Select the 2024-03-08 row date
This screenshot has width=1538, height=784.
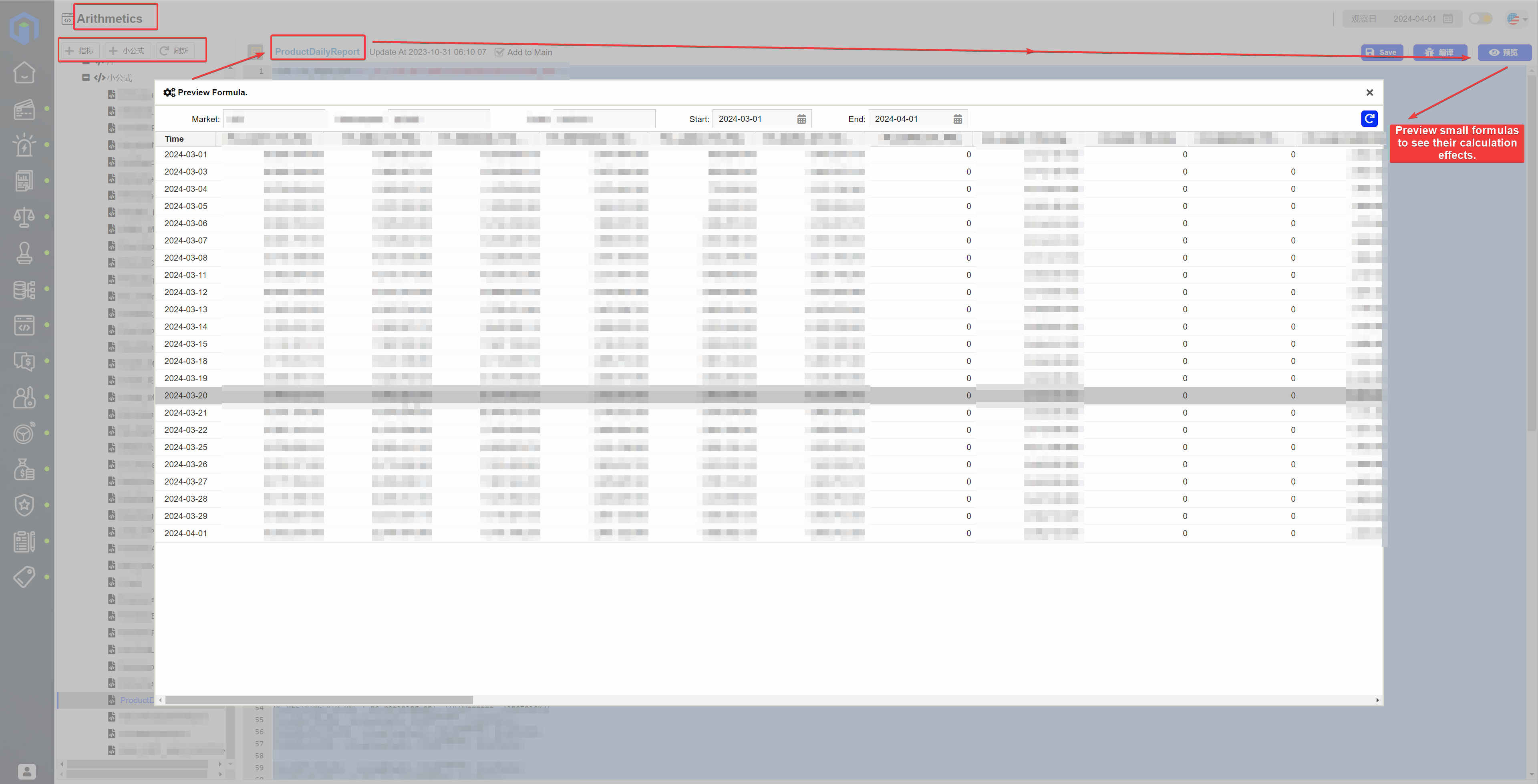coord(186,258)
